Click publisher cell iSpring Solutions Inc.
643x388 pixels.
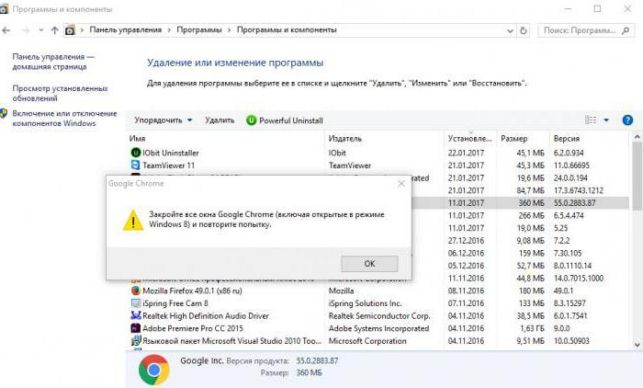click(365, 304)
